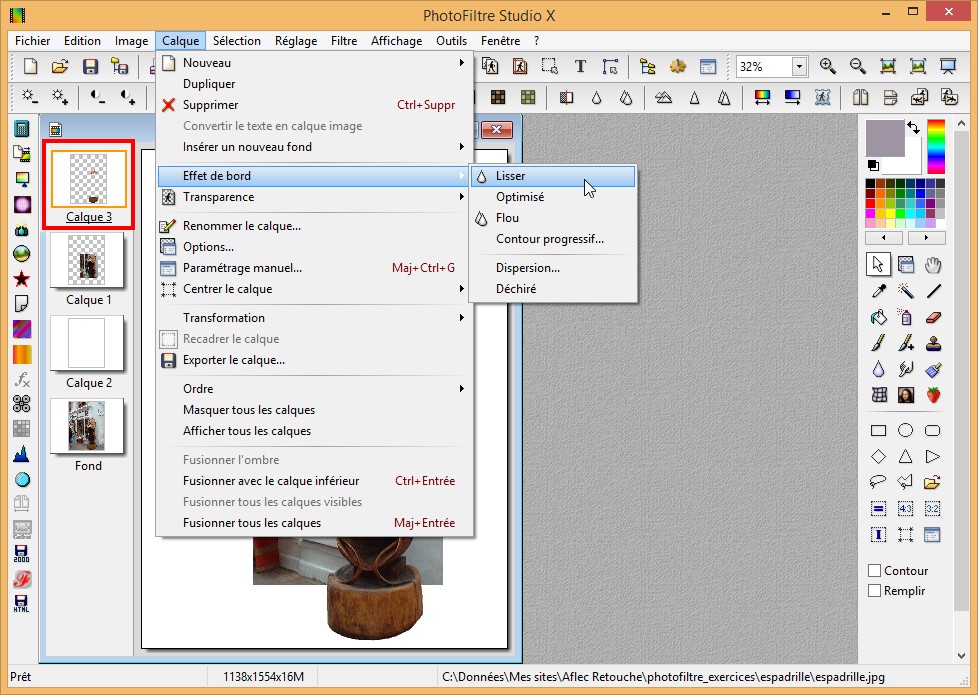Click Options... in the Calque menu
978x695 pixels.
314,247
